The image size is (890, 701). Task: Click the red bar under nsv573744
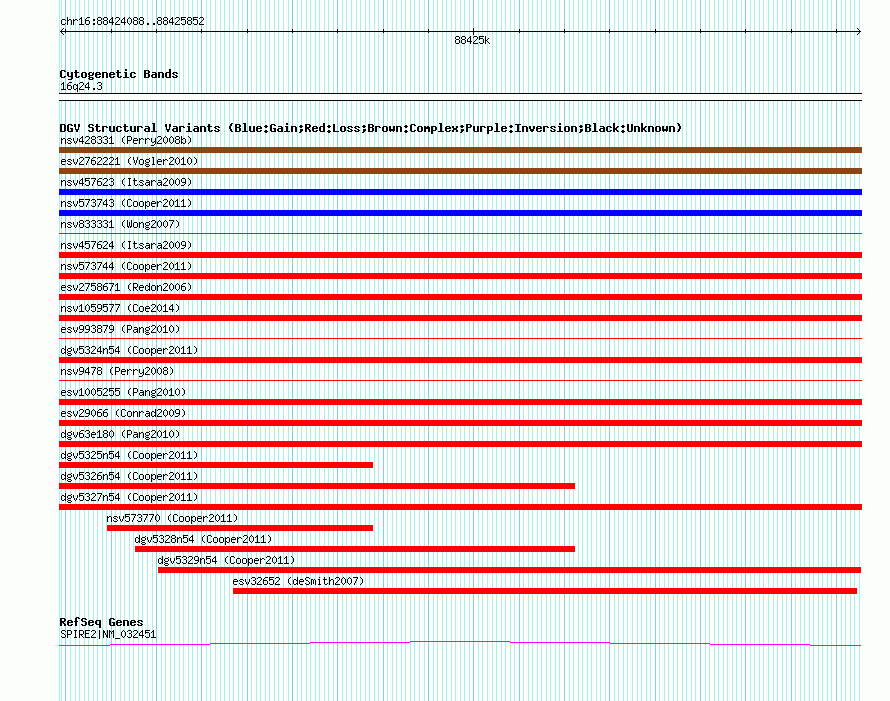(x=460, y=276)
